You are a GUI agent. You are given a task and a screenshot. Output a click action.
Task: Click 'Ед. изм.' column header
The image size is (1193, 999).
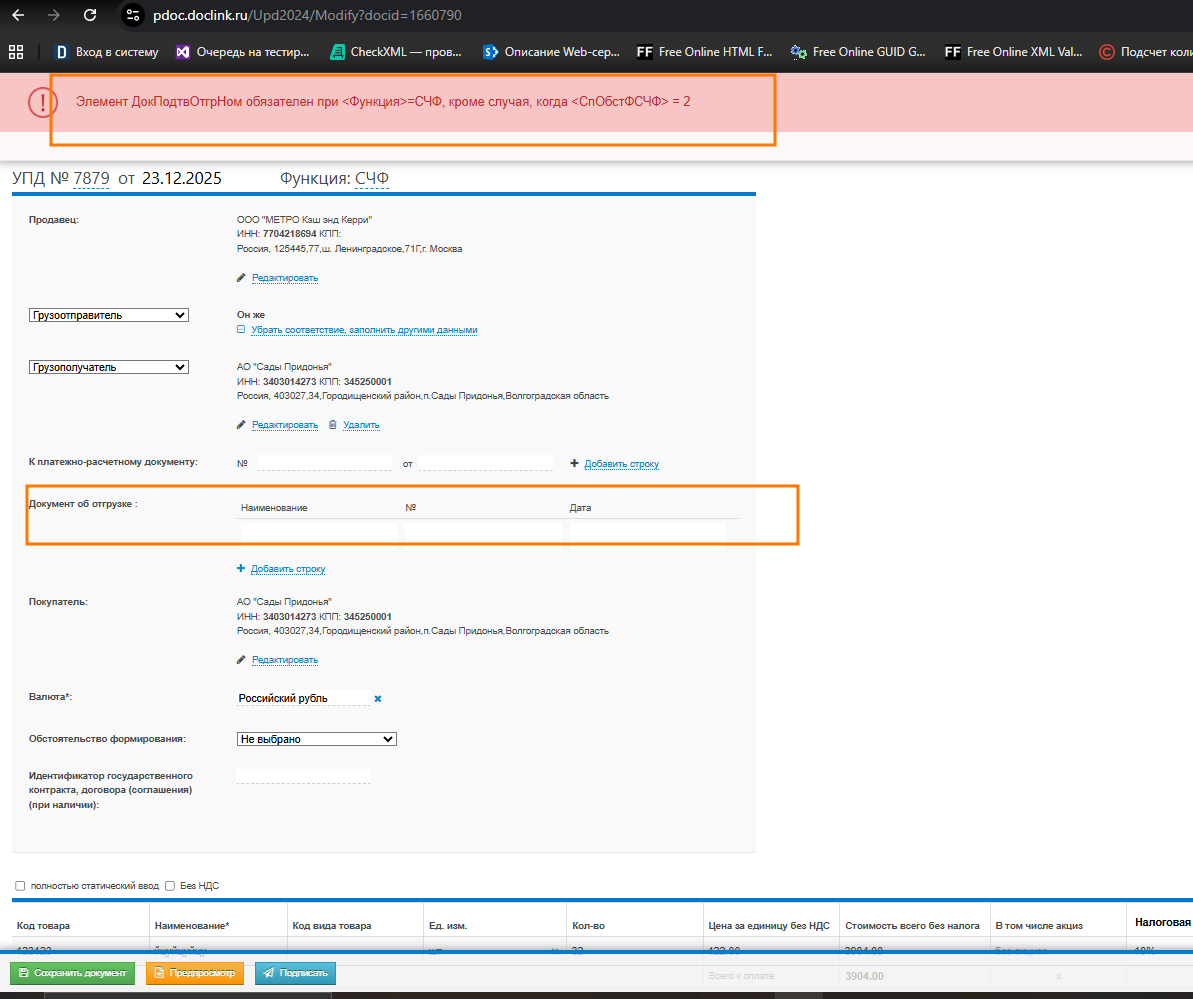click(447, 926)
